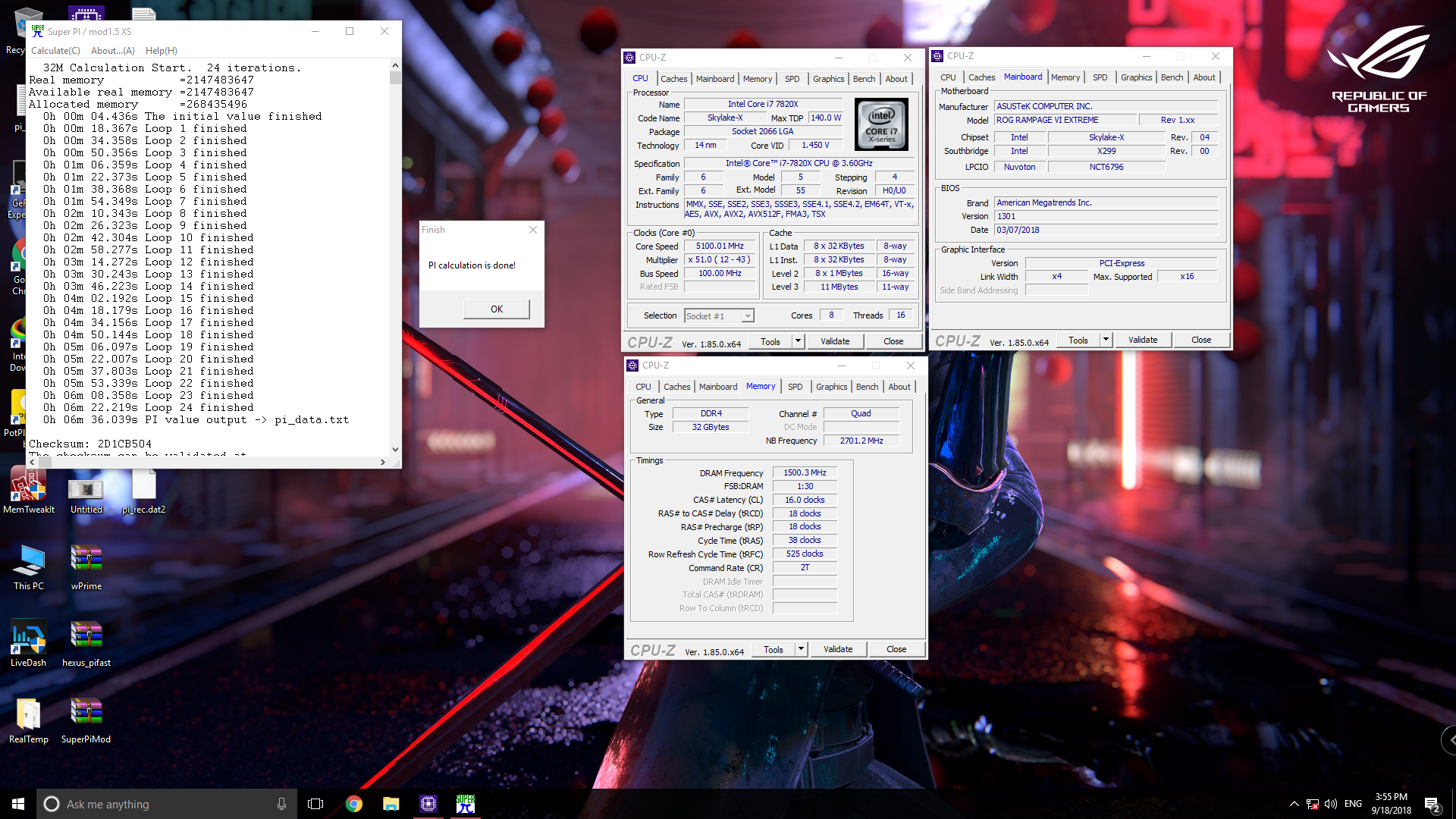Open Task View in the taskbar
The image size is (1456, 819).
point(315,804)
